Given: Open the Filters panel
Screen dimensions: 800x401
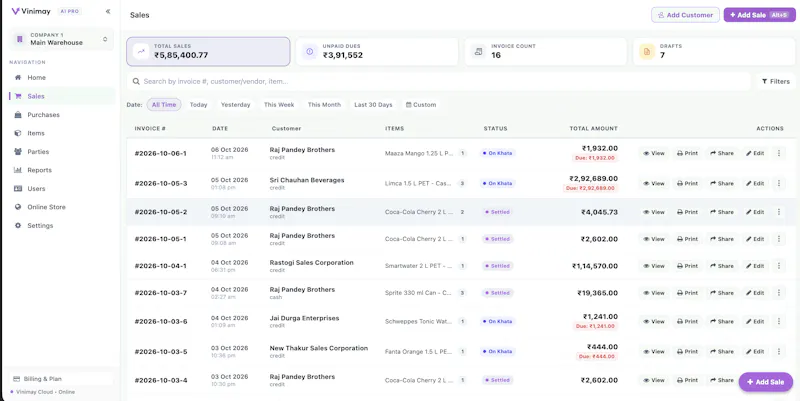Looking at the screenshot, I should 776,82.
